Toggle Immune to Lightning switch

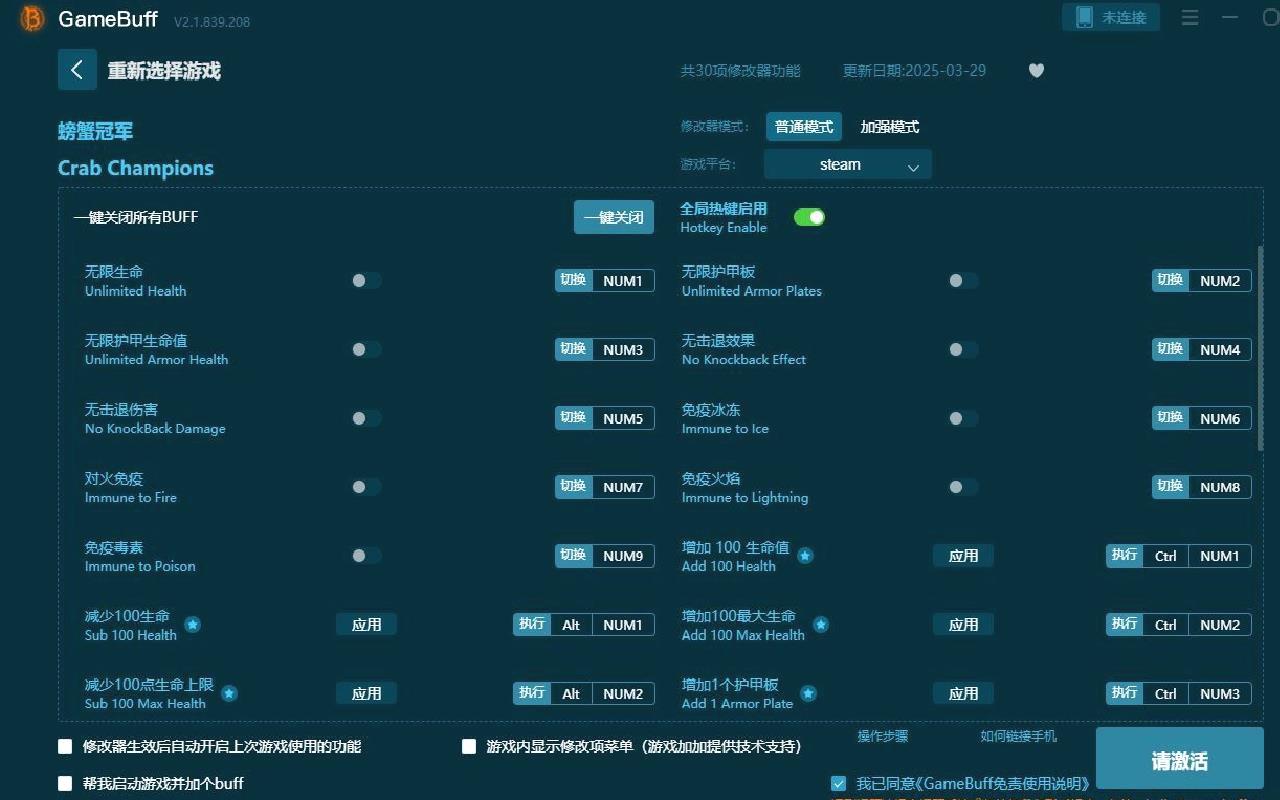click(963, 487)
